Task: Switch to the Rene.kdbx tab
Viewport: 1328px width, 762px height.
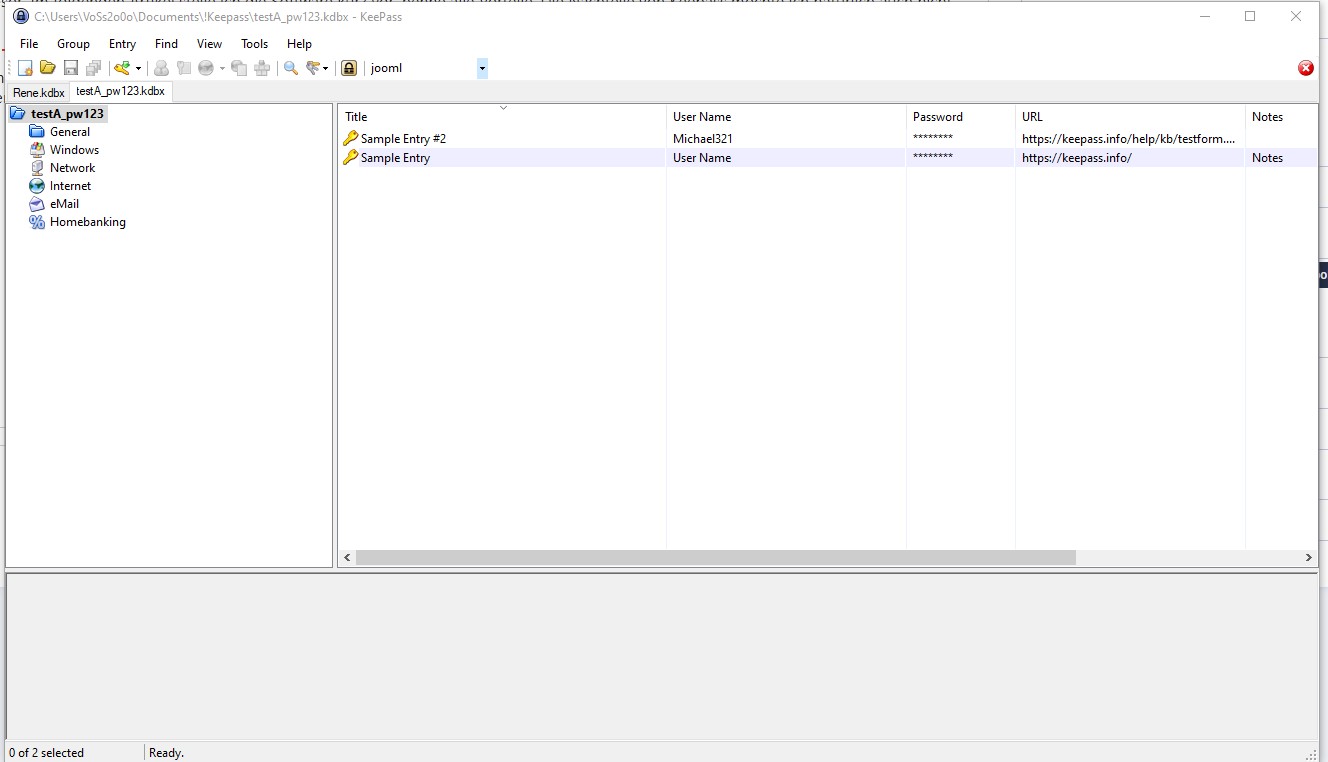Action: pyautogui.click(x=39, y=93)
